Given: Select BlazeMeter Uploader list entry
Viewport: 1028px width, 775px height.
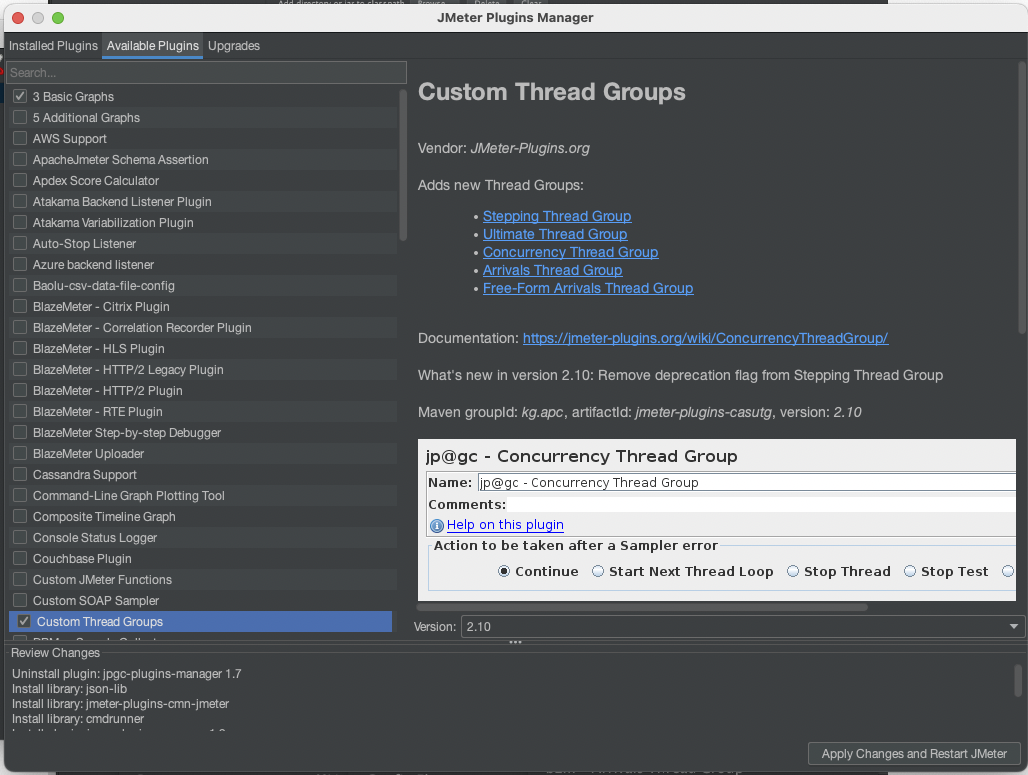Looking at the screenshot, I should tap(203, 453).
